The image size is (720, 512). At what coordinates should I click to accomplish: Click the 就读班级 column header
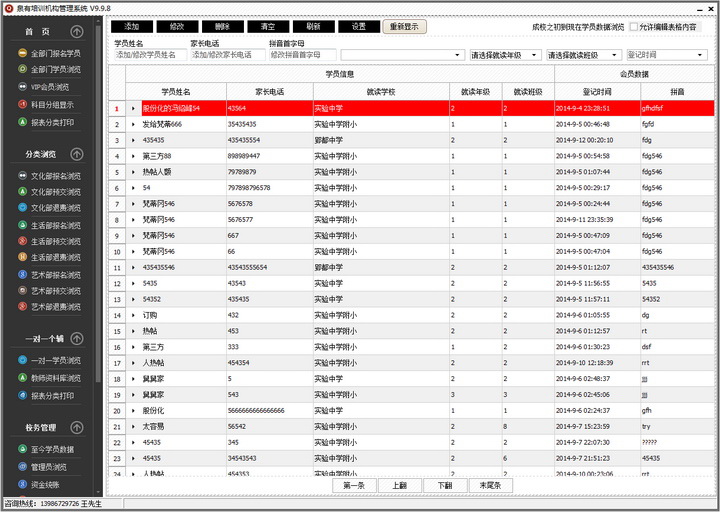click(528, 92)
